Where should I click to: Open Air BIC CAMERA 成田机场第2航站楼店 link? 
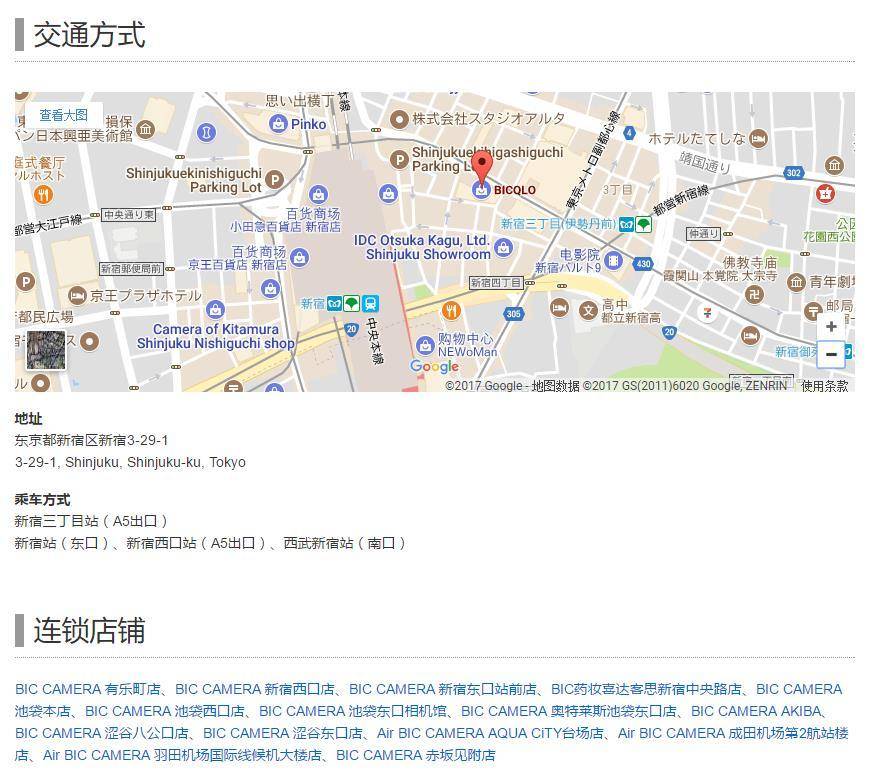(x=733, y=733)
